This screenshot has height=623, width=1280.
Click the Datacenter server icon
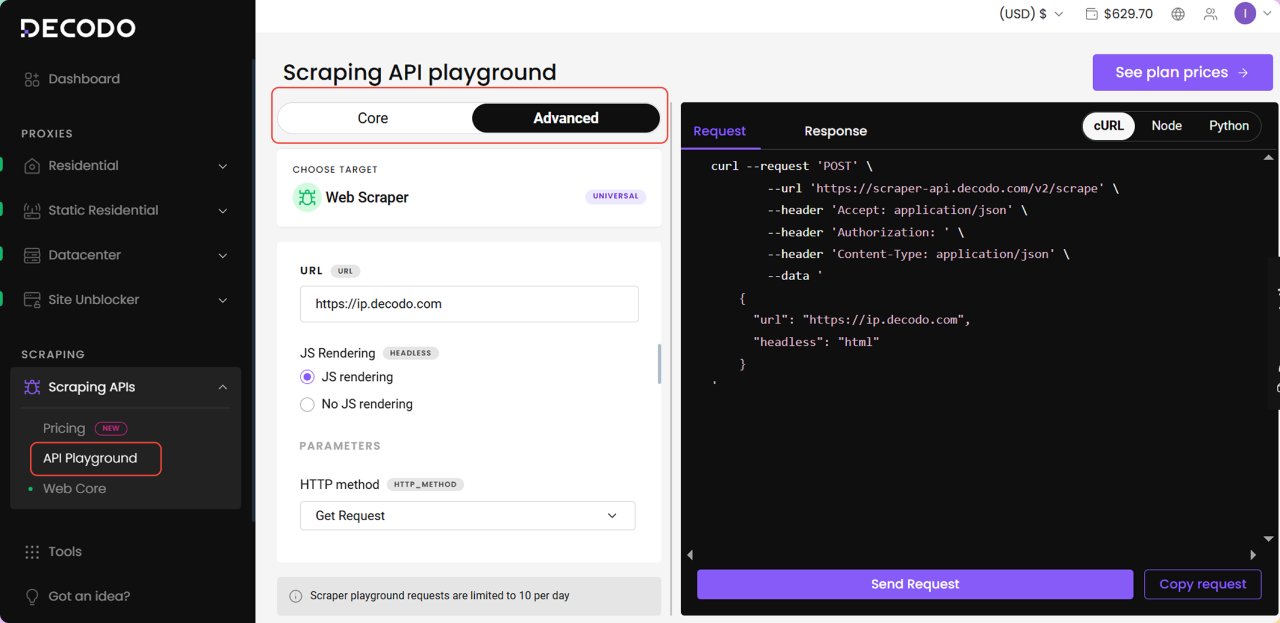click(32, 255)
